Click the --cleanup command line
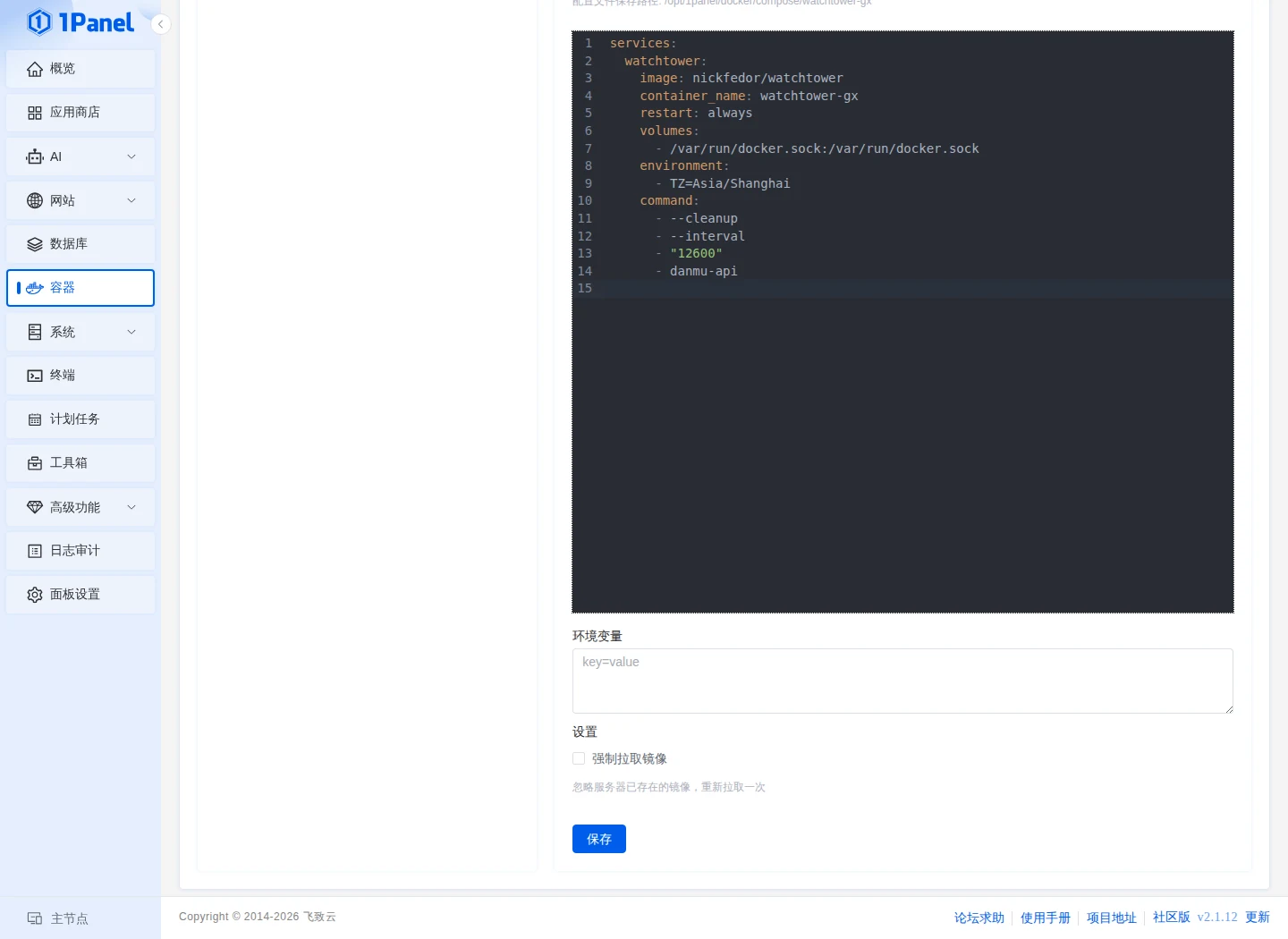Screen dimensions: 1288x939 click(704, 218)
